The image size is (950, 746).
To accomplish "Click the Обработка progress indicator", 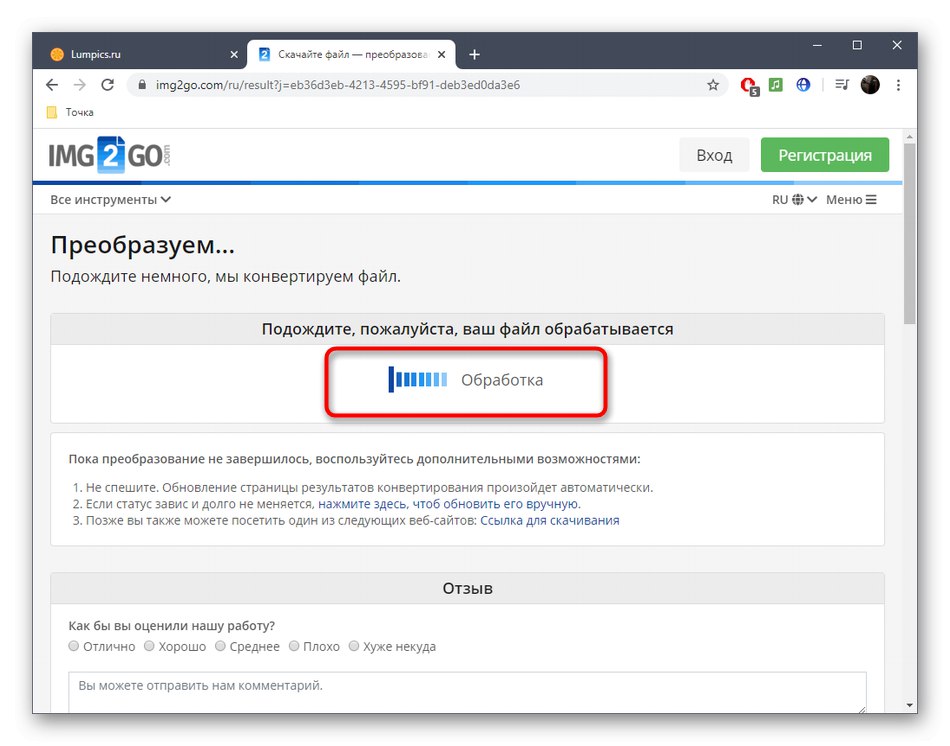I will click(x=466, y=380).
